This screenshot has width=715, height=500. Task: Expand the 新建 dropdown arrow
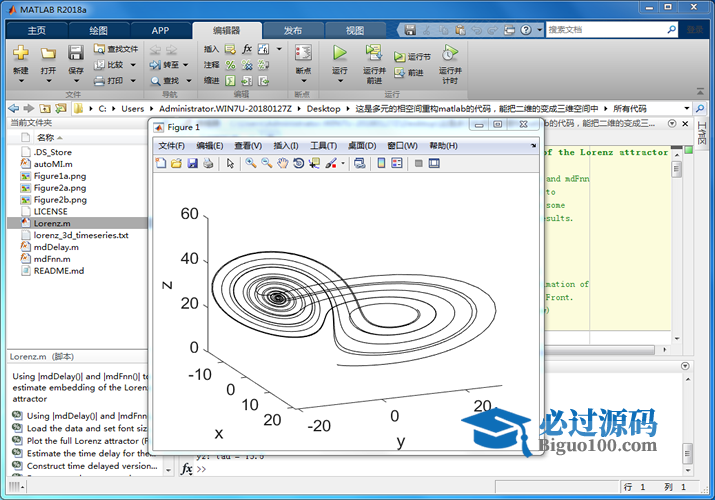[21, 81]
